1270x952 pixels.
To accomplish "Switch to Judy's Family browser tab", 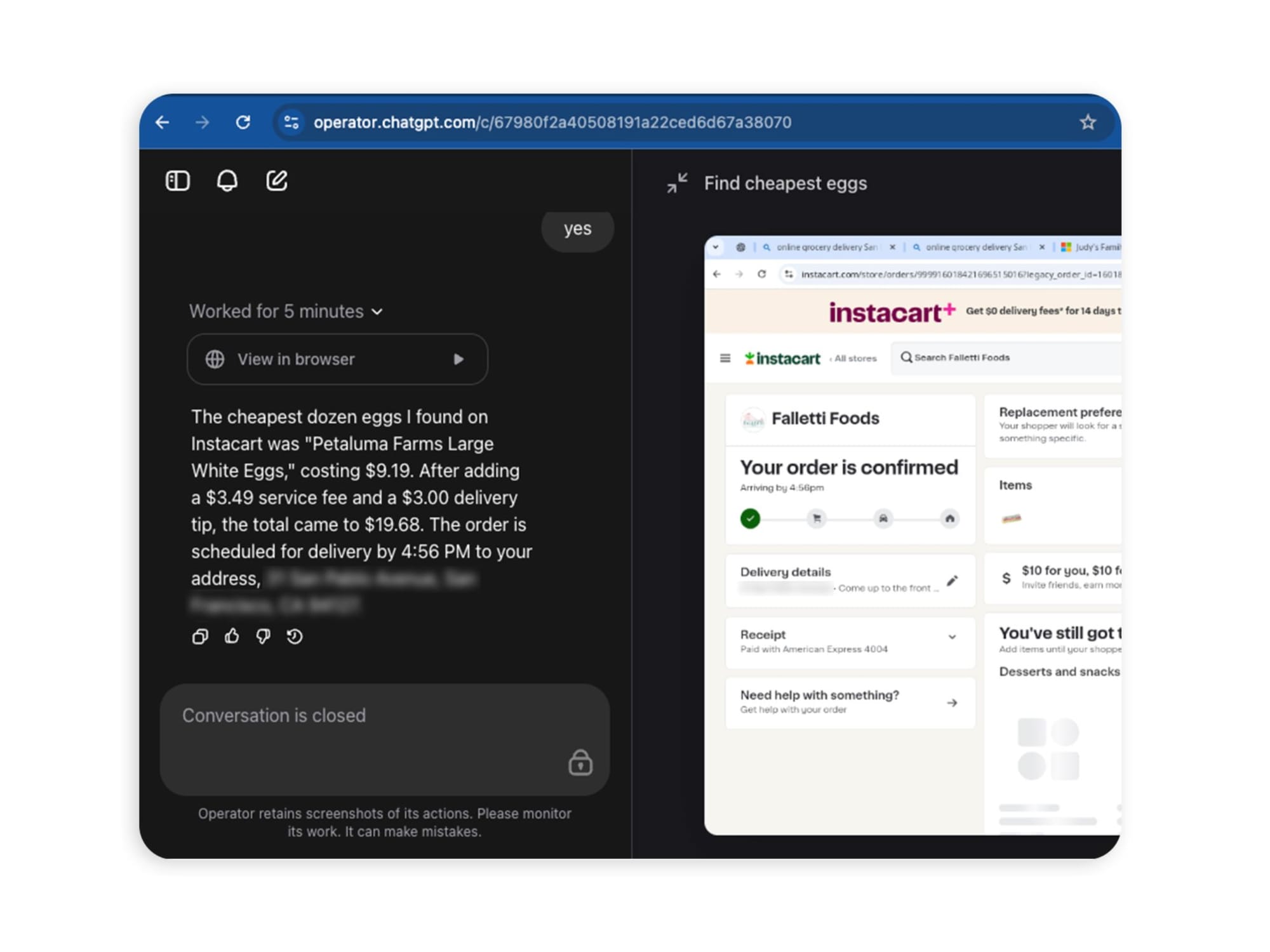I will click(x=1091, y=247).
